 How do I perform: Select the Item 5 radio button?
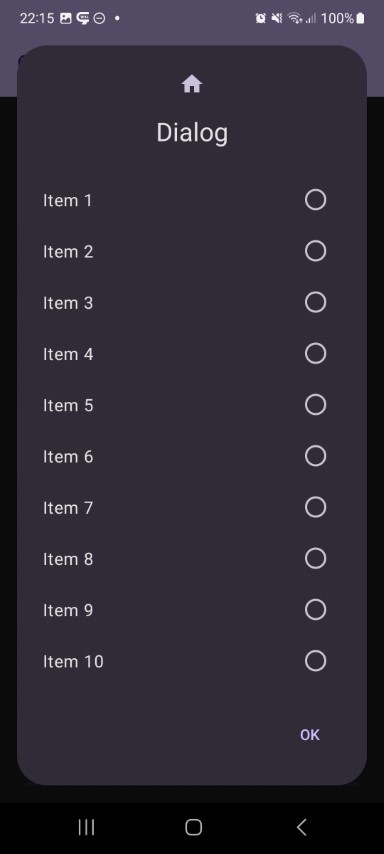tap(315, 405)
